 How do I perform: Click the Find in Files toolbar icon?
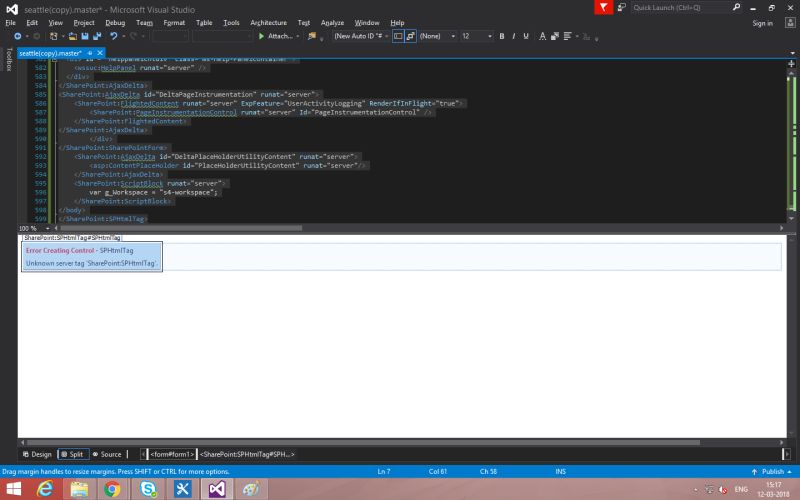312,36
